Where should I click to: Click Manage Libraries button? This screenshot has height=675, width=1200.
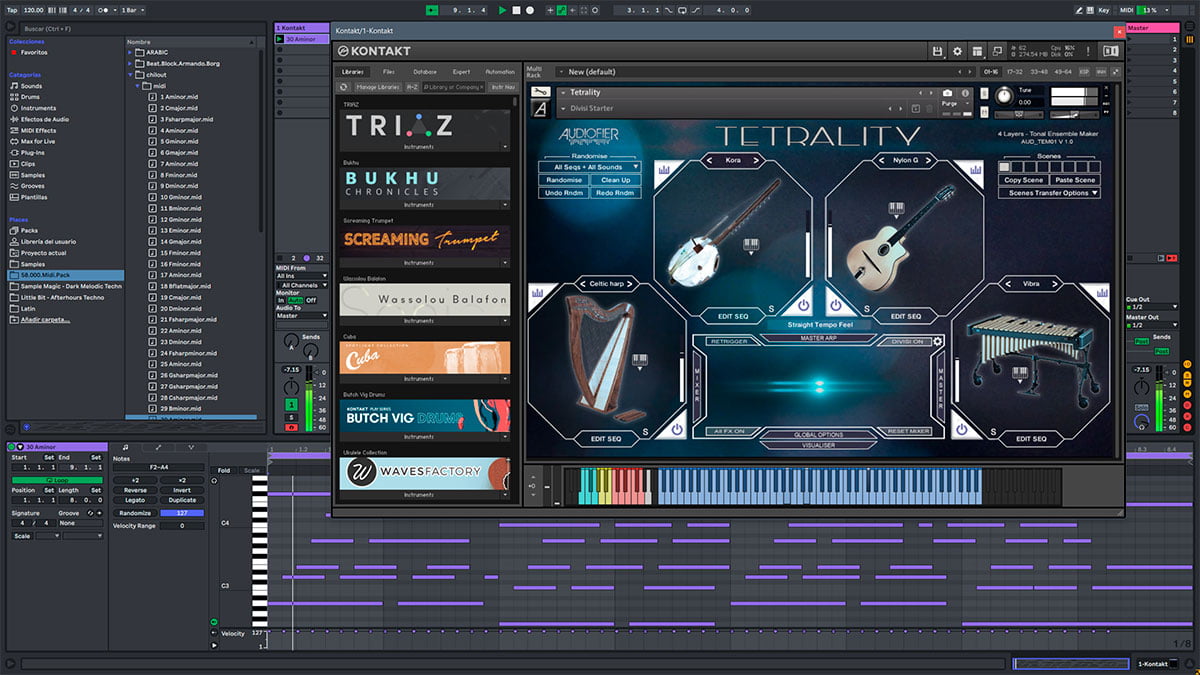pyautogui.click(x=376, y=87)
